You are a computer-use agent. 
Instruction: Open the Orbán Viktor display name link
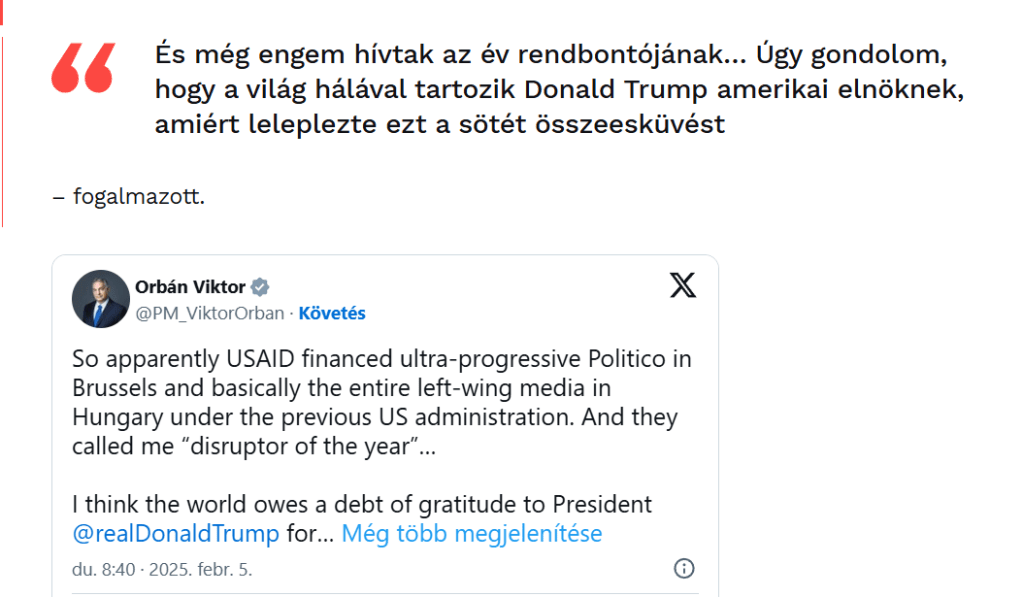point(190,287)
